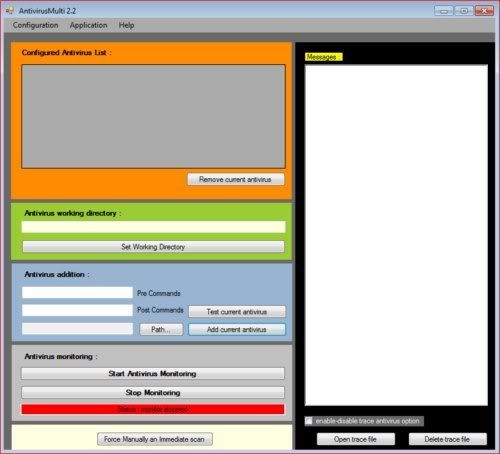
Task: Open the Application menu
Action: pyautogui.click(x=88, y=25)
